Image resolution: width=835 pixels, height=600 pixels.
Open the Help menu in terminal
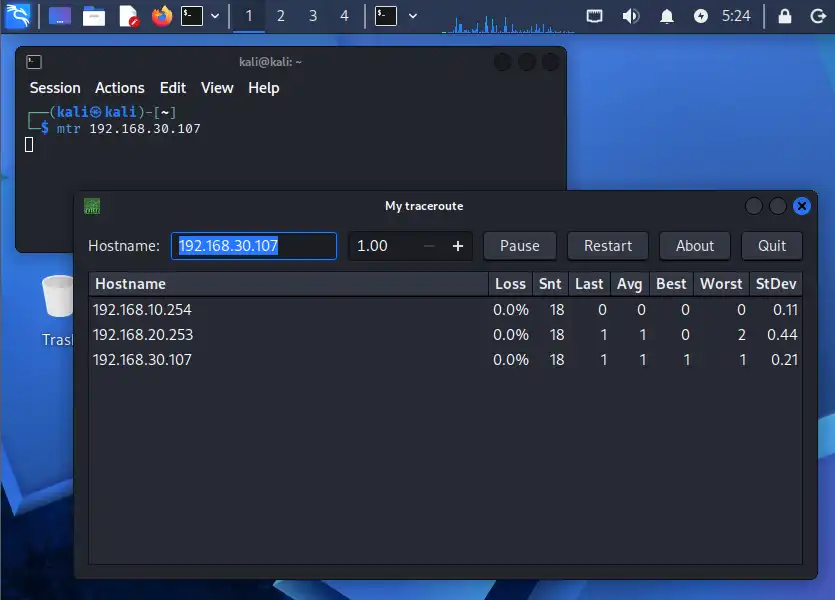[264, 88]
